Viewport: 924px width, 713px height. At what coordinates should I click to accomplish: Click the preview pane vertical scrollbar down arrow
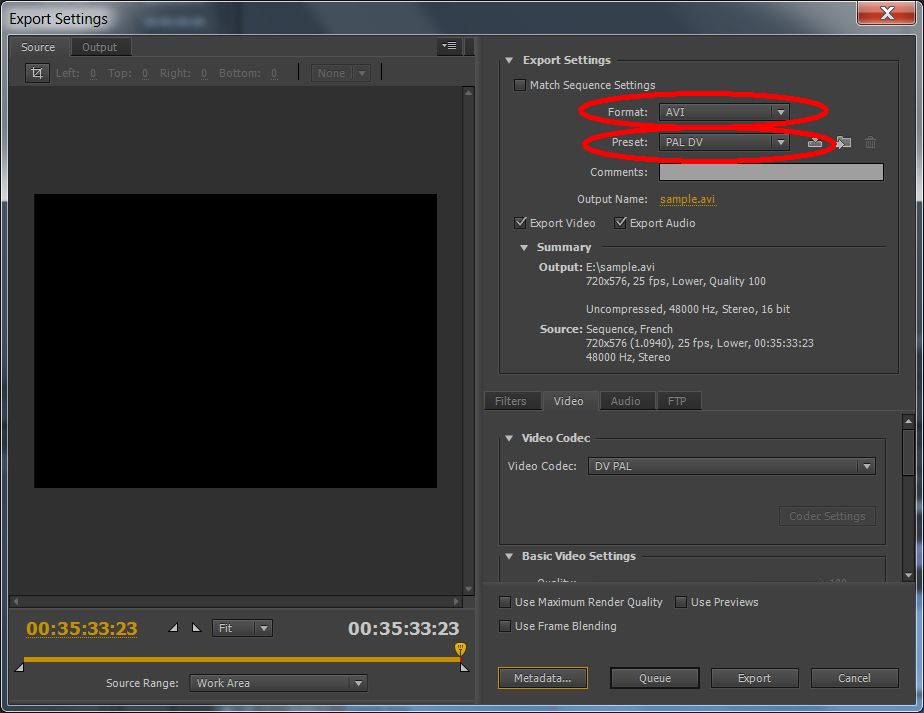(x=468, y=589)
